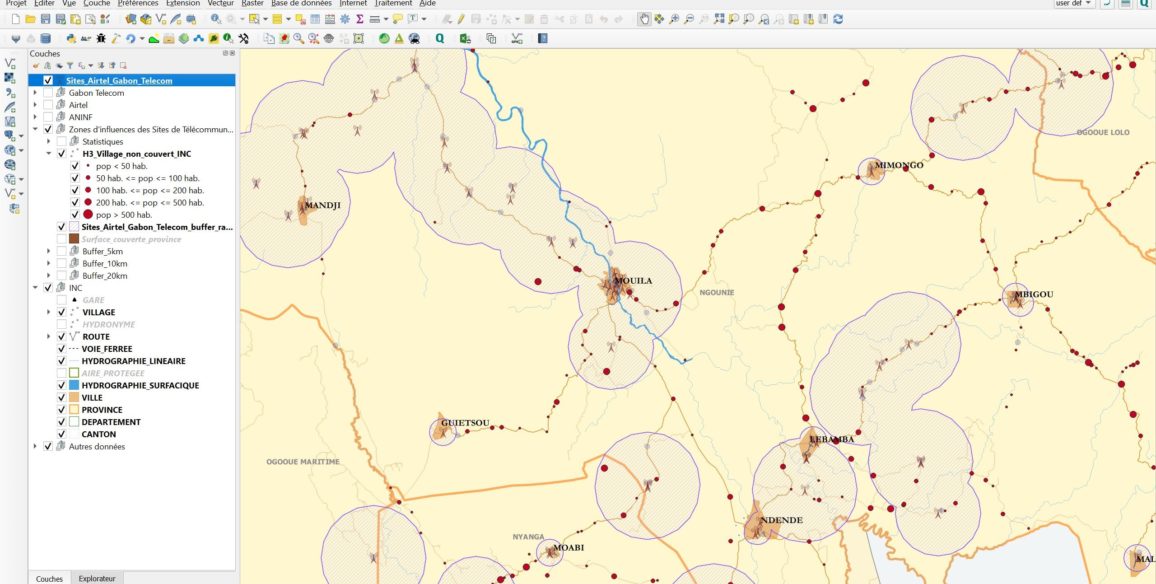Enable the Airtel group checkbox

(x=48, y=105)
